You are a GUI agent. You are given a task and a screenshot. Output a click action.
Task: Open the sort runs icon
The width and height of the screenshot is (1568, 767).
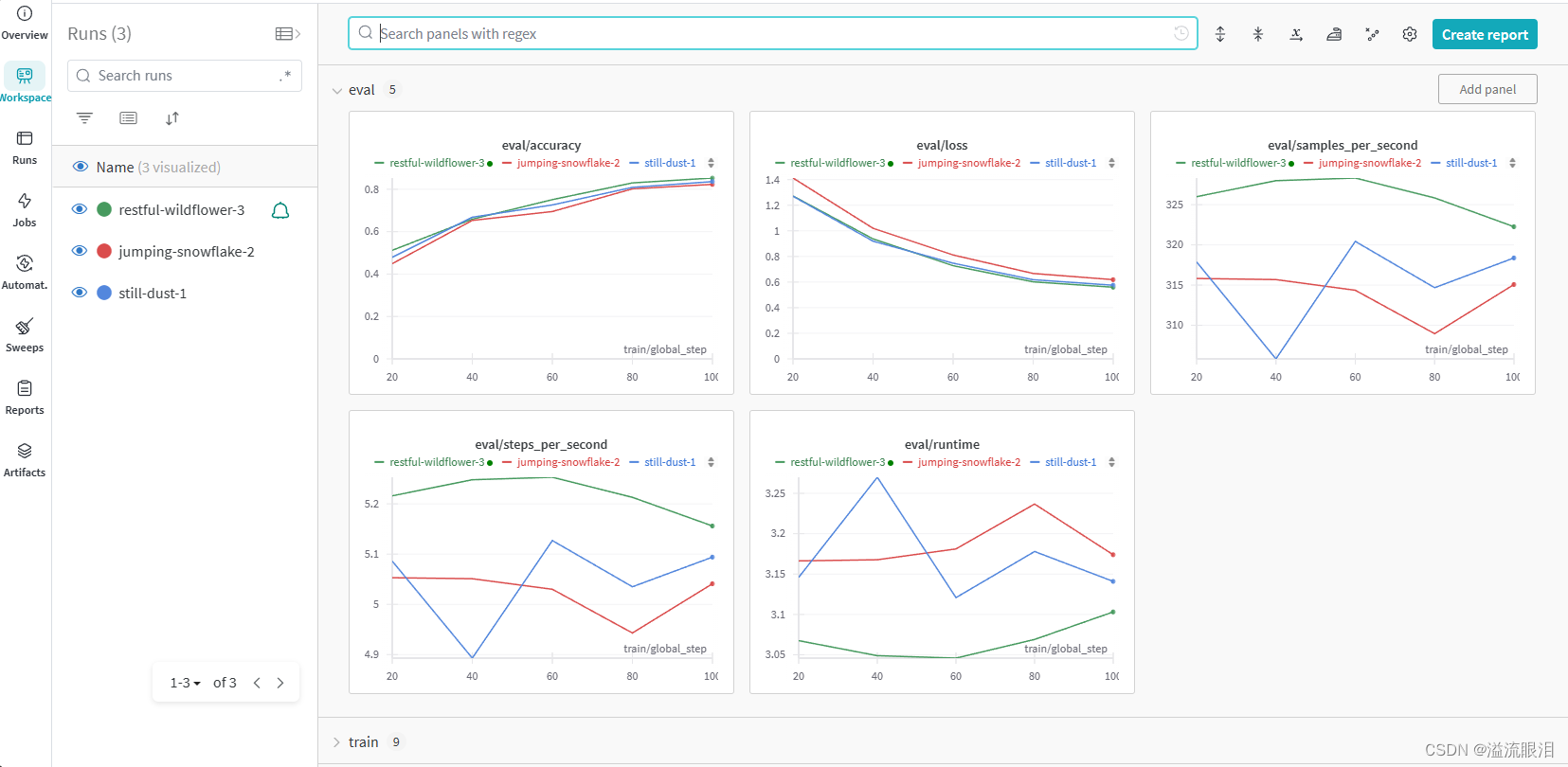pos(172,118)
